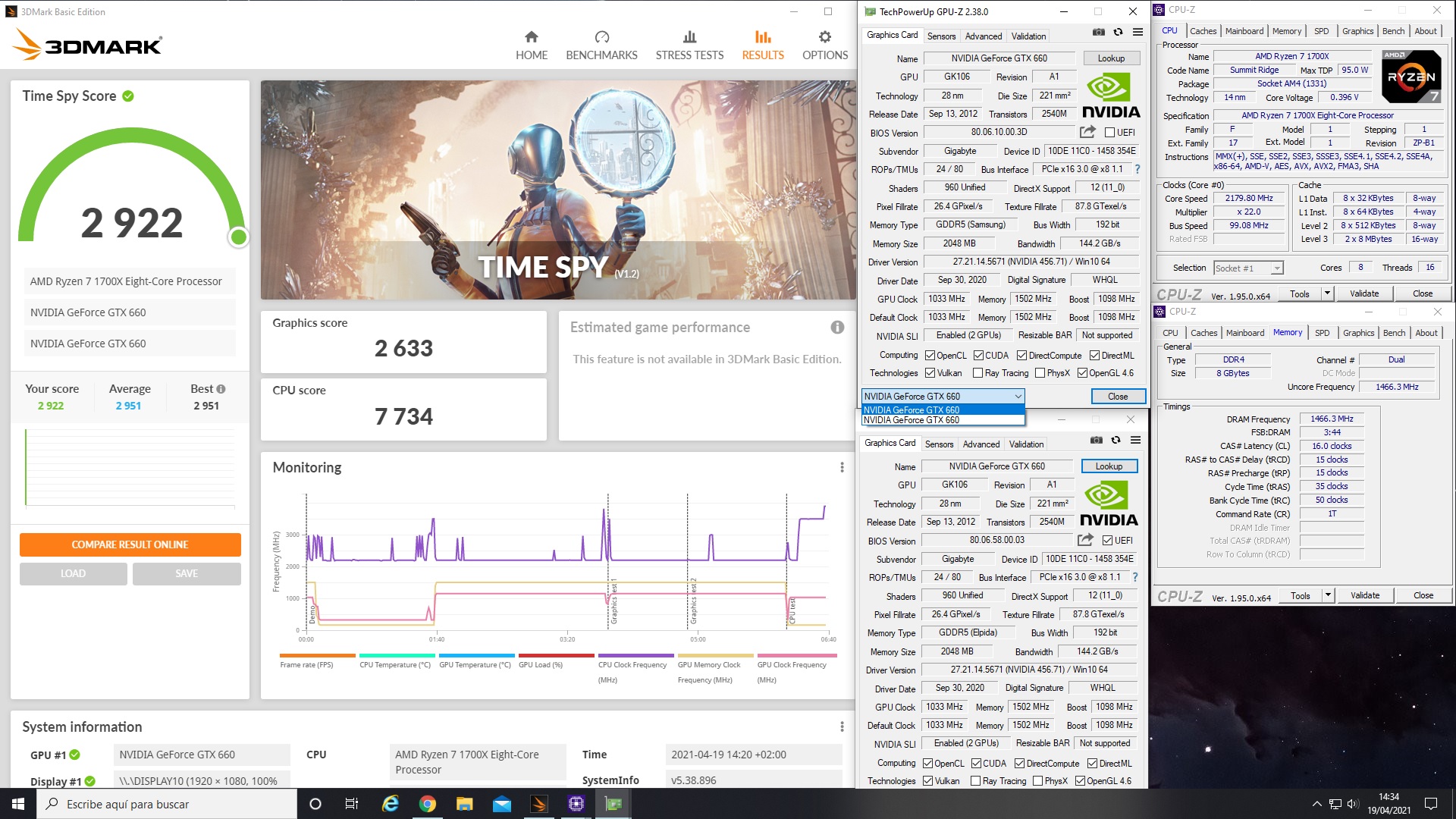Click Validate button in upper CPU-Z
Viewport: 1456px width, 819px height.
(1364, 293)
